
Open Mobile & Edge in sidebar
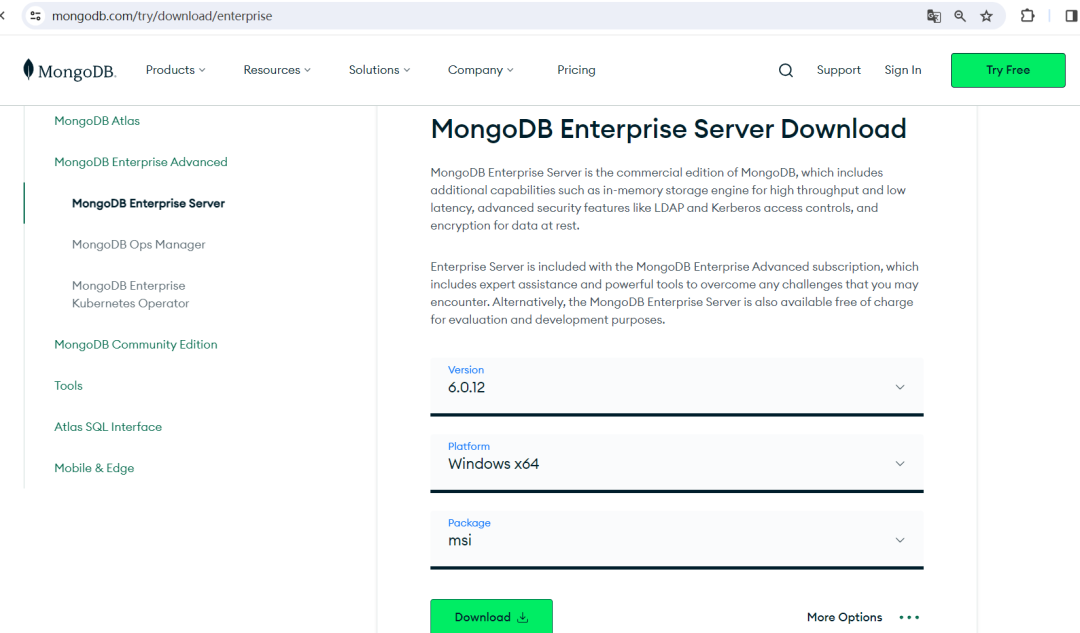coord(94,468)
